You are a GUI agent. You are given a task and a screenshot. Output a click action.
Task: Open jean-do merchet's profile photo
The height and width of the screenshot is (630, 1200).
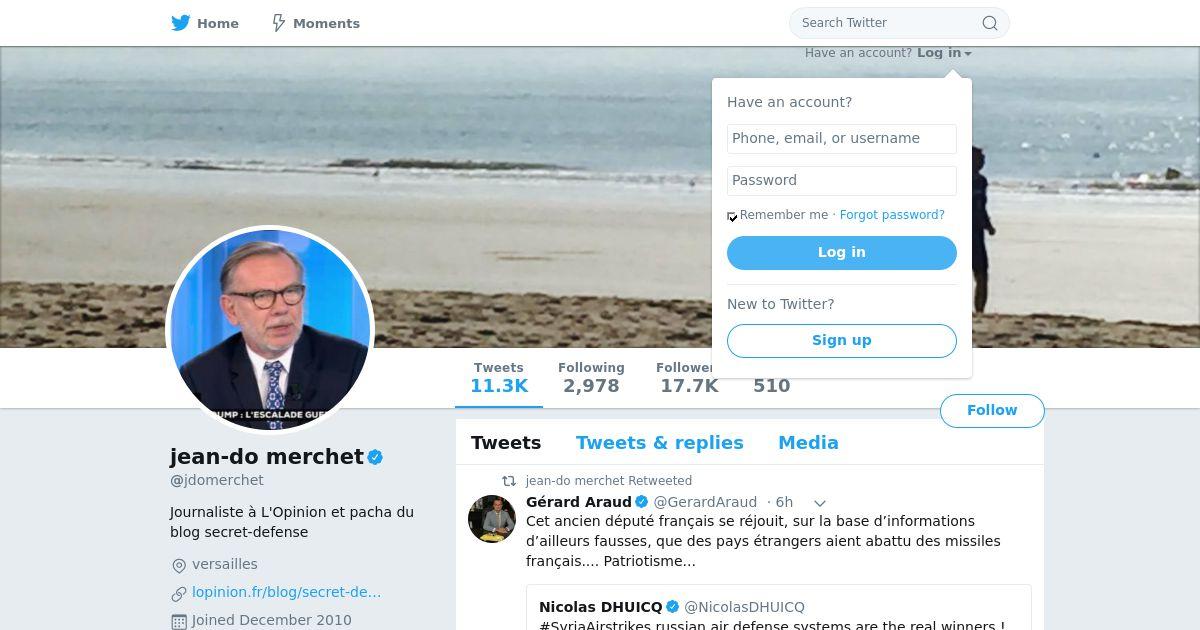[270, 330]
